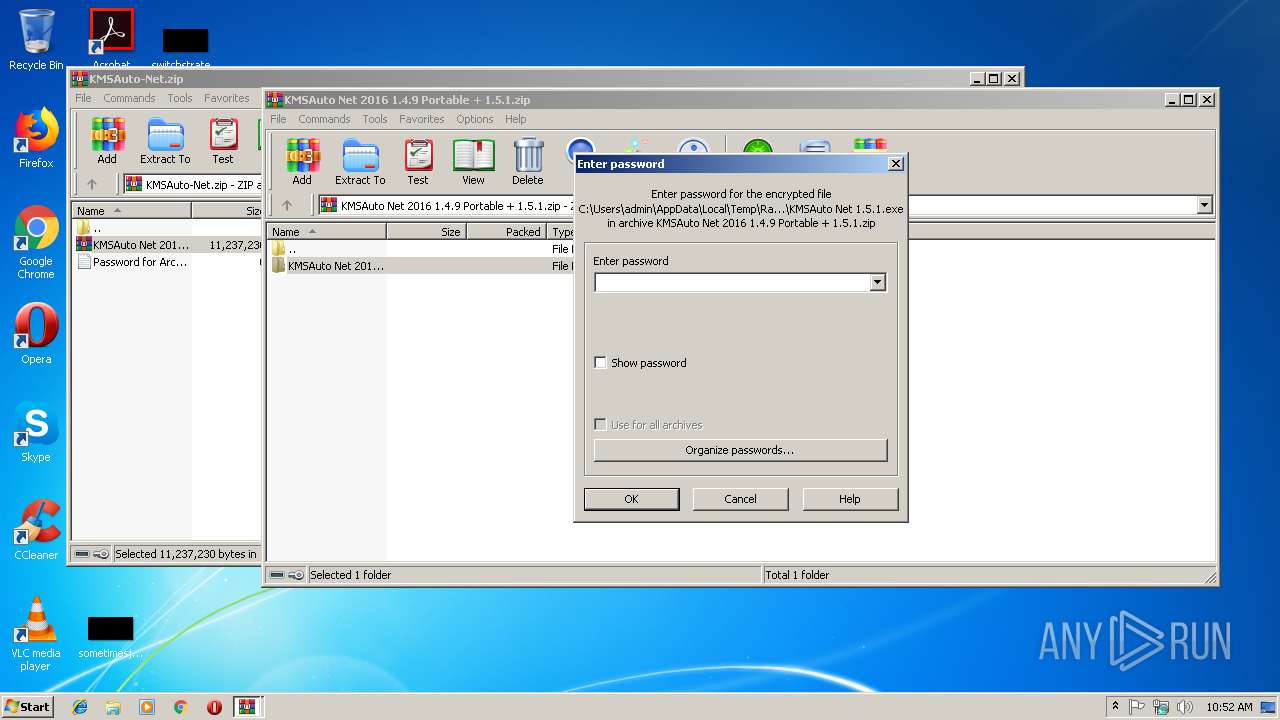Click the Action Center flag icon in the tray

[x=1137, y=707]
